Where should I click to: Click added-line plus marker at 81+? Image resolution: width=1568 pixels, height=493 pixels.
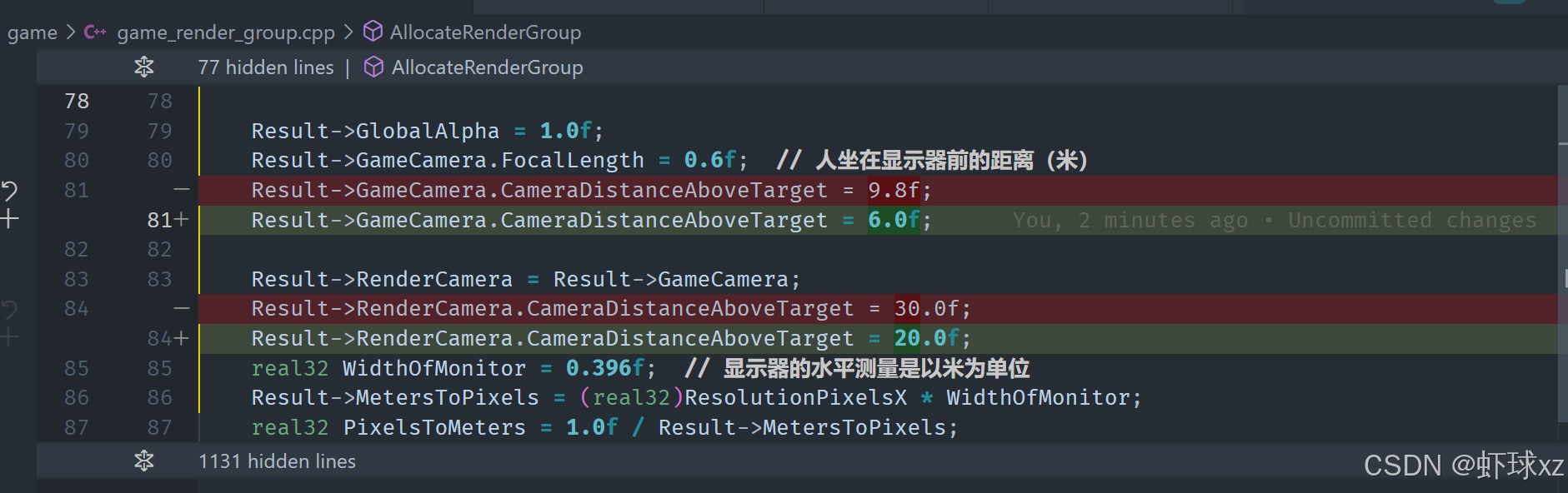click(181, 220)
